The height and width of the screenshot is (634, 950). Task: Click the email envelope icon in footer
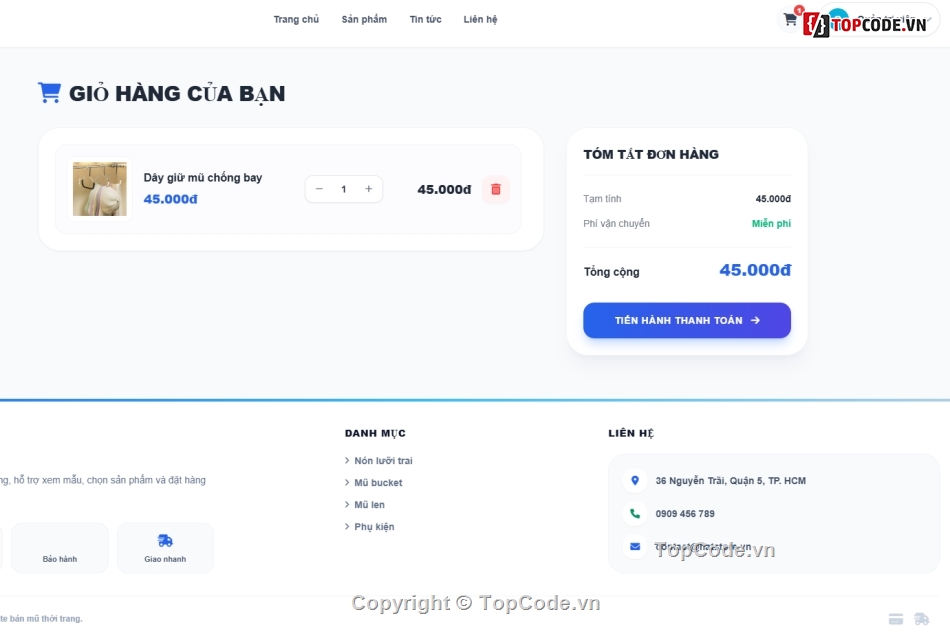tap(635, 547)
